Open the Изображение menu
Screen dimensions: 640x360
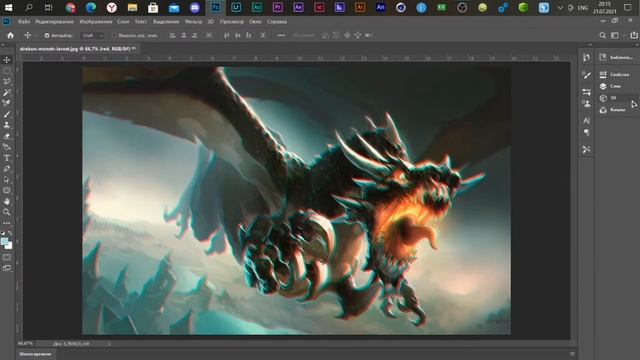point(96,22)
